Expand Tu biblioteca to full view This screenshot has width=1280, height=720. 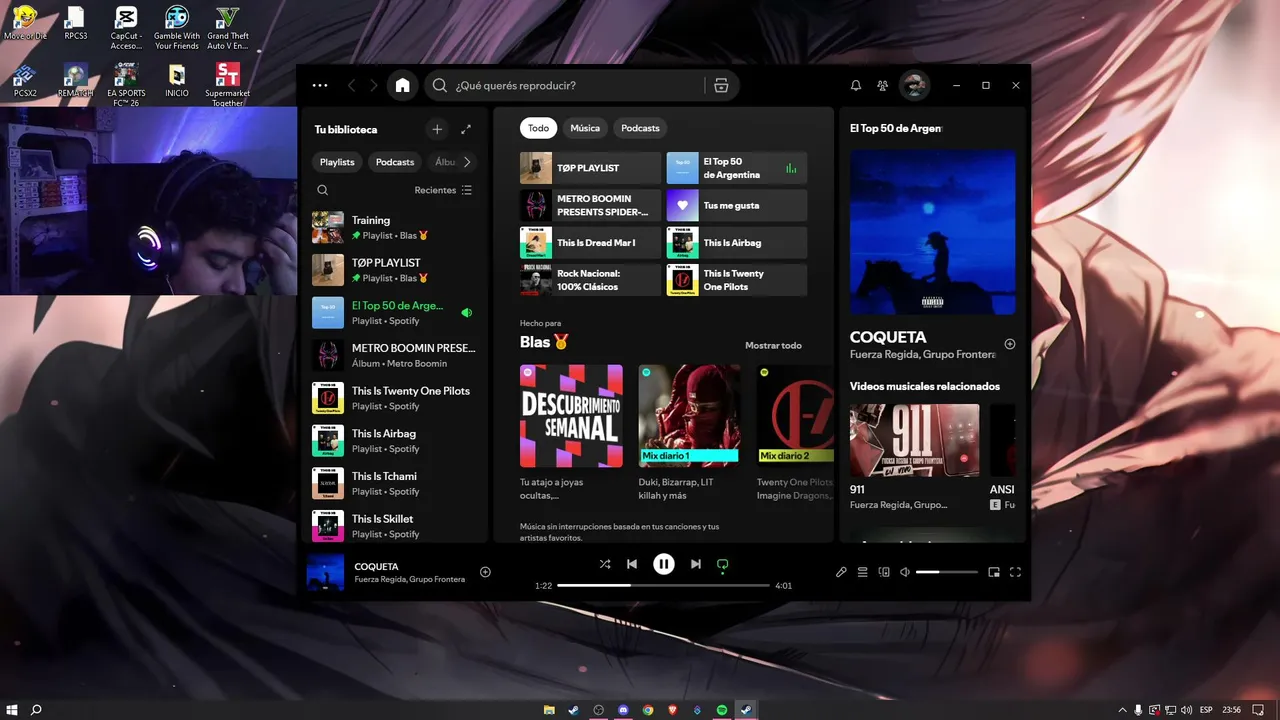(x=466, y=129)
